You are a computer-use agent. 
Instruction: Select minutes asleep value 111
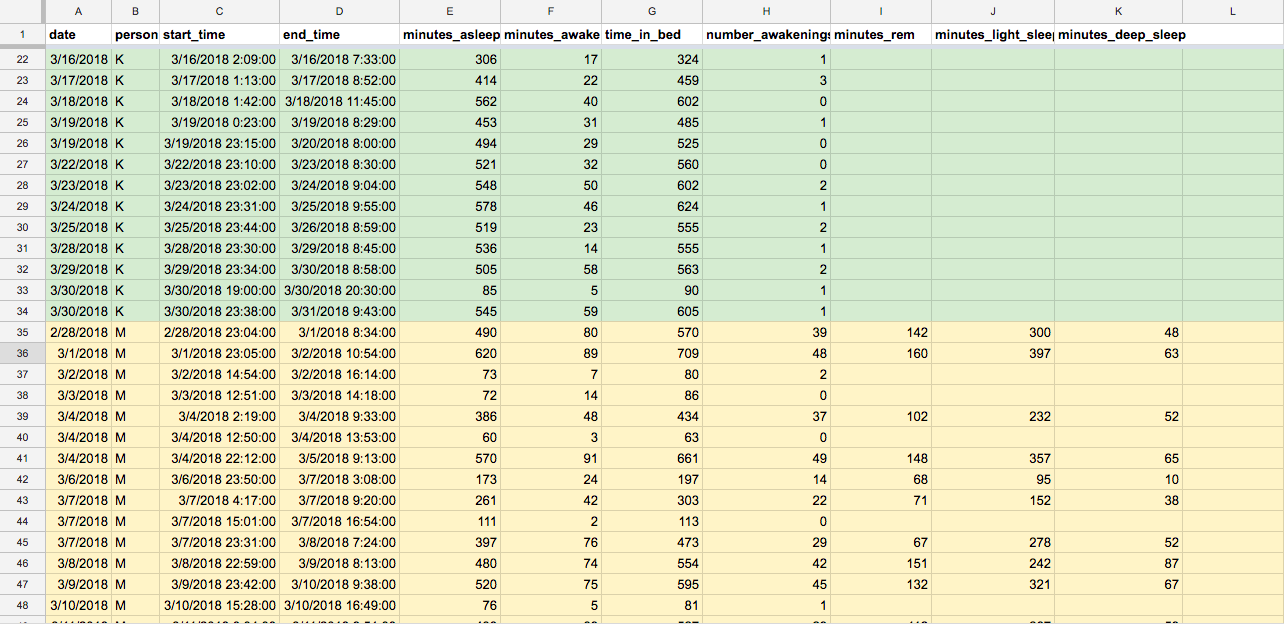point(449,521)
